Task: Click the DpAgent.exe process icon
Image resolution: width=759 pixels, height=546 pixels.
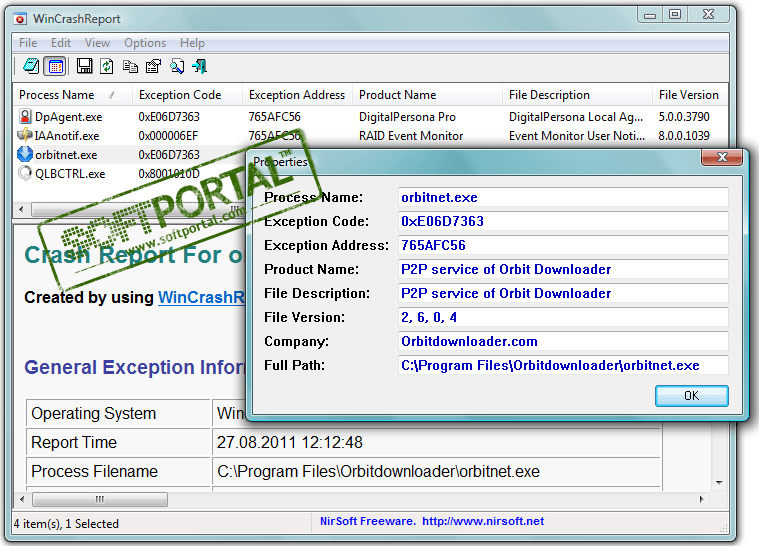Action: click(x=25, y=116)
